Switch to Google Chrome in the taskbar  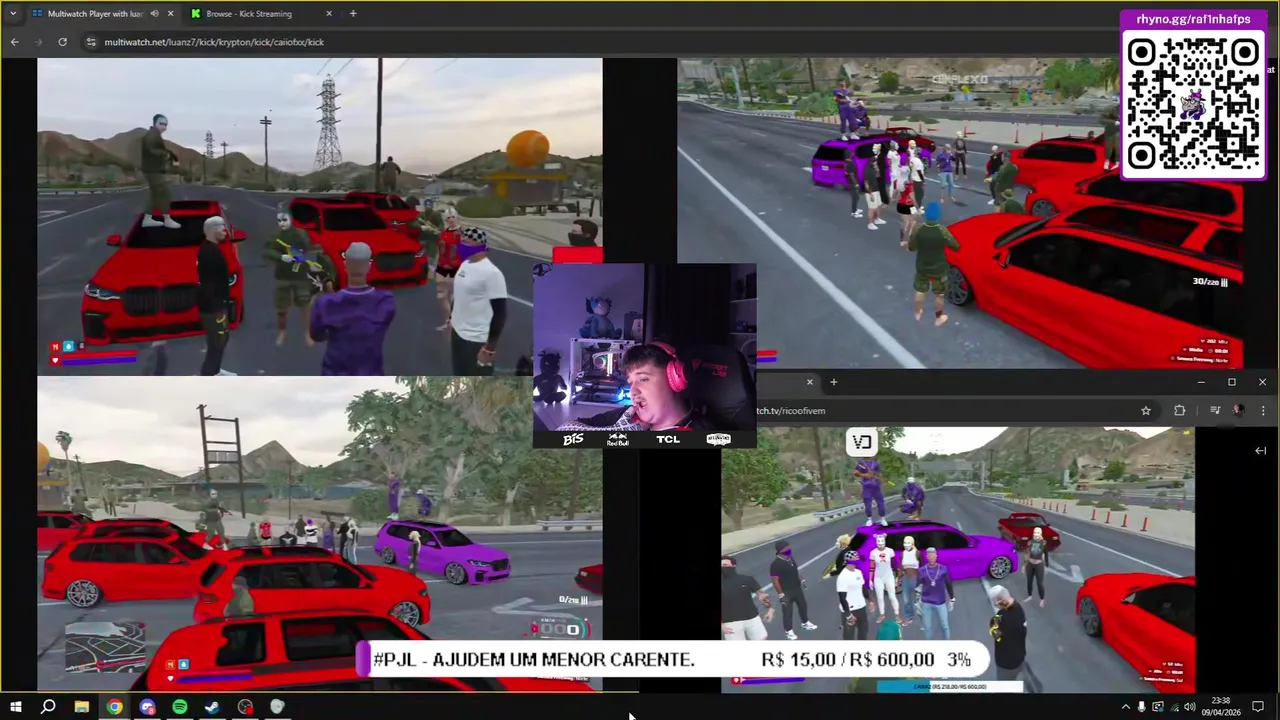click(x=114, y=707)
